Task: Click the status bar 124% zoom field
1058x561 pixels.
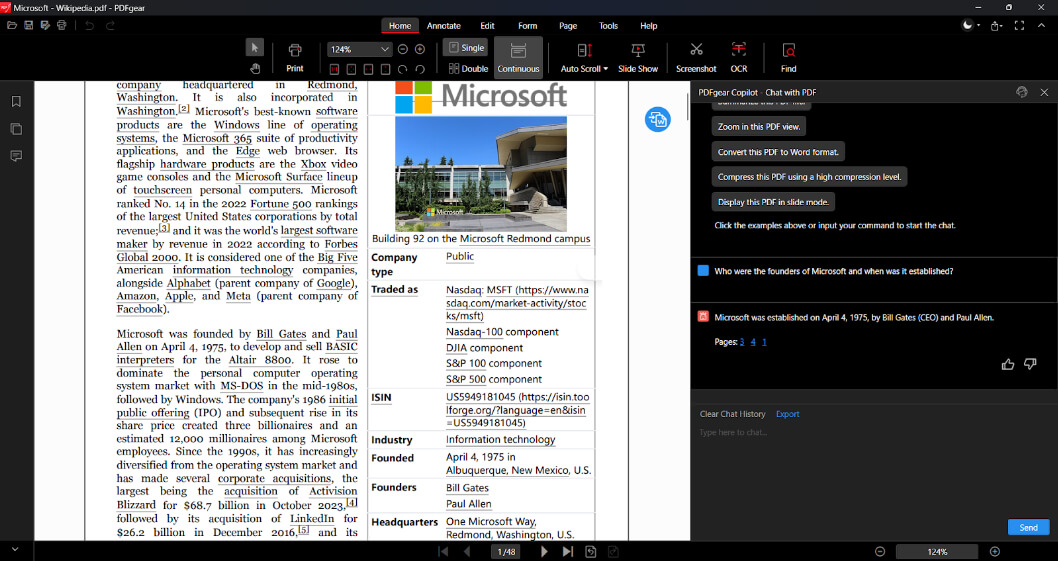Action: [x=937, y=552]
